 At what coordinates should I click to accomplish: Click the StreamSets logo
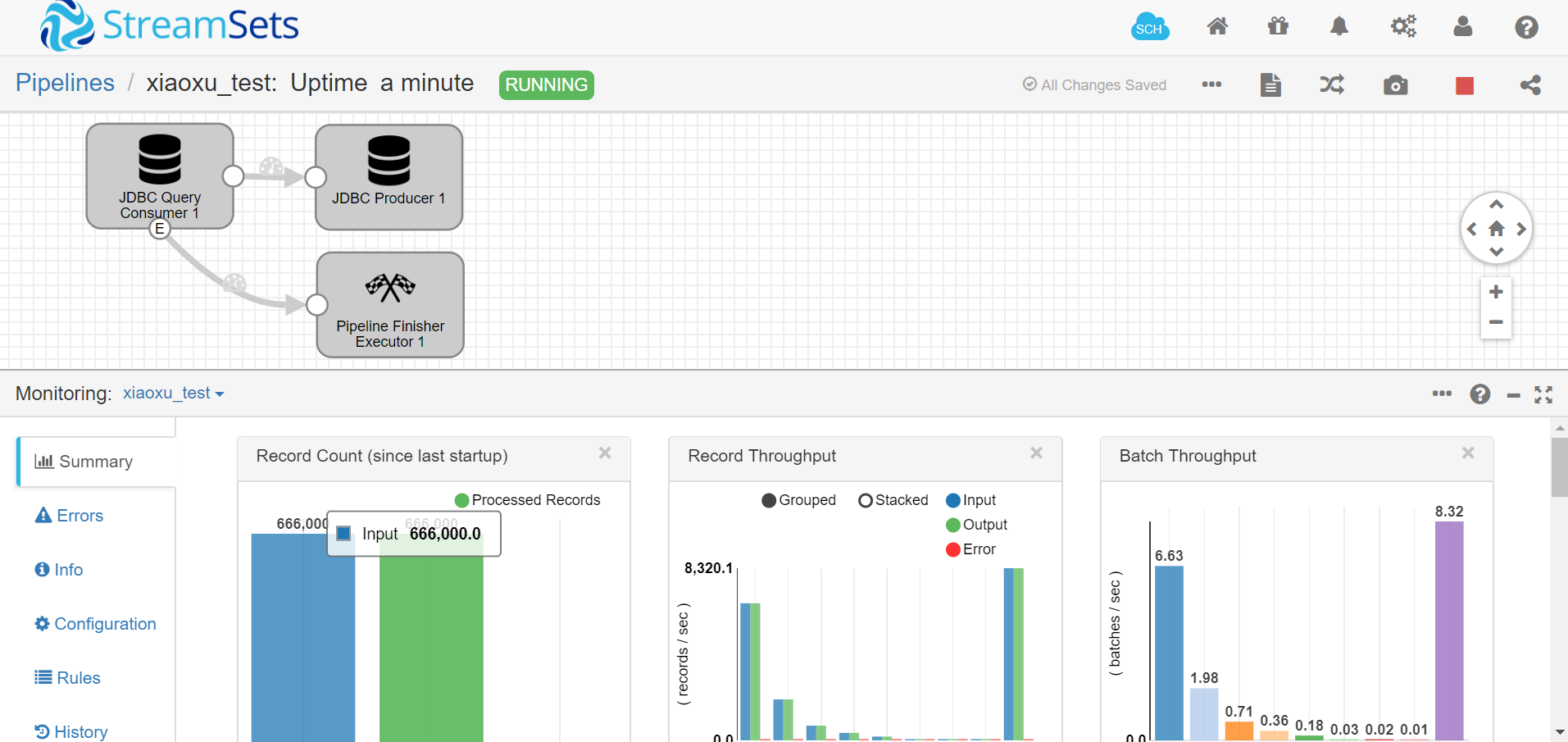click(170, 25)
